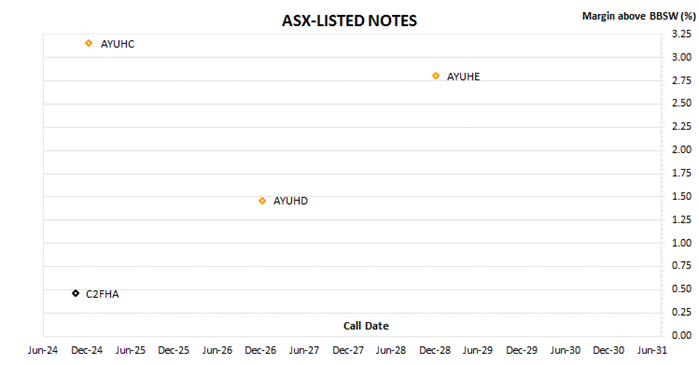Click the Jun-29 x-axis label
Screen dimensions: 699x365
pos(477,350)
